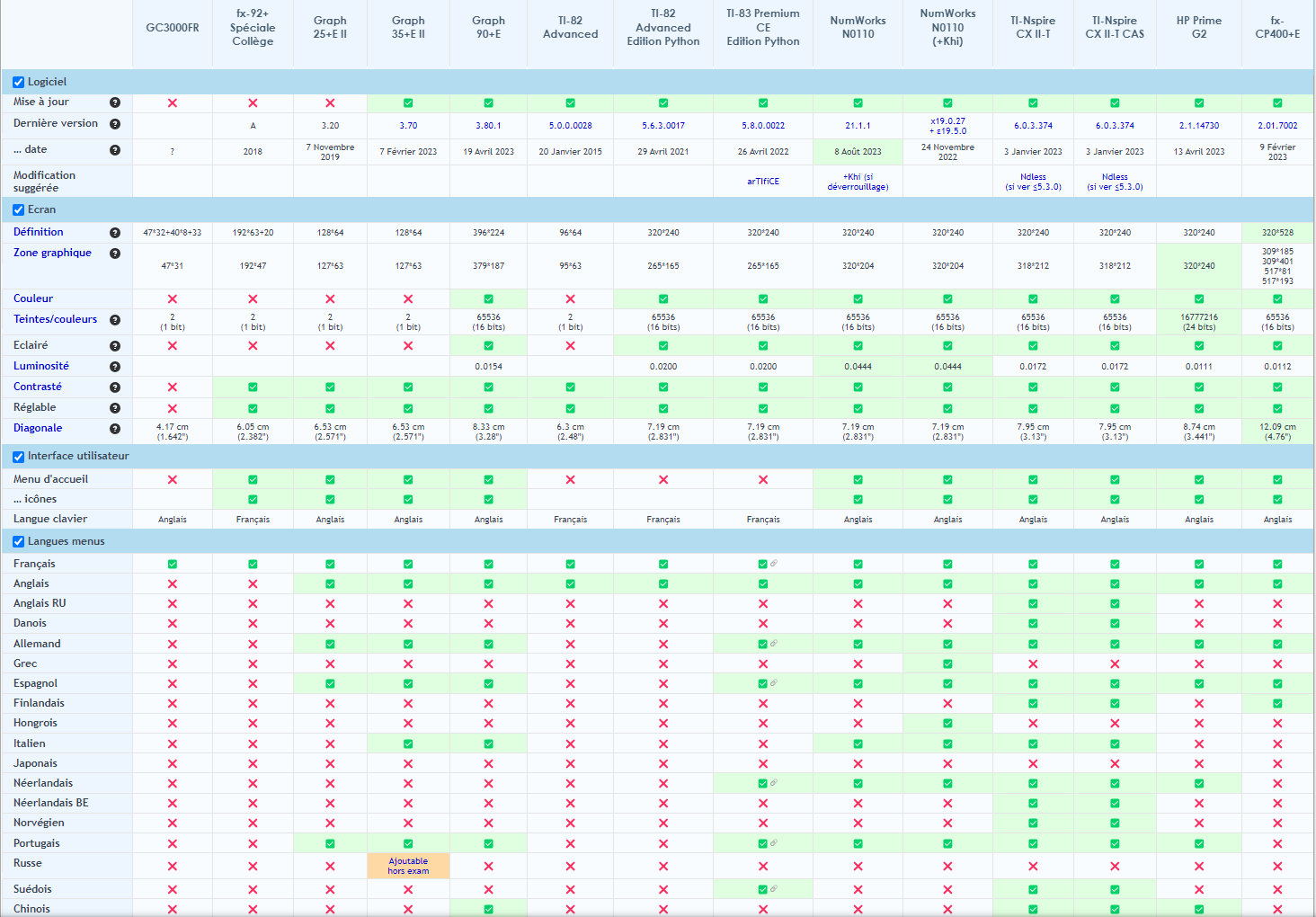Open version 5.0.0.0028 link for TI-82 Advanced
The height and width of the screenshot is (917, 1316).
click(x=570, y=126)
